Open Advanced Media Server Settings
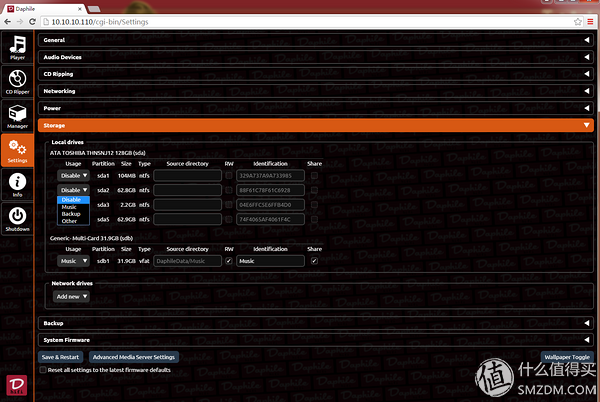Image resolution: width=600 pixels, height=402 pixels. 134,357
